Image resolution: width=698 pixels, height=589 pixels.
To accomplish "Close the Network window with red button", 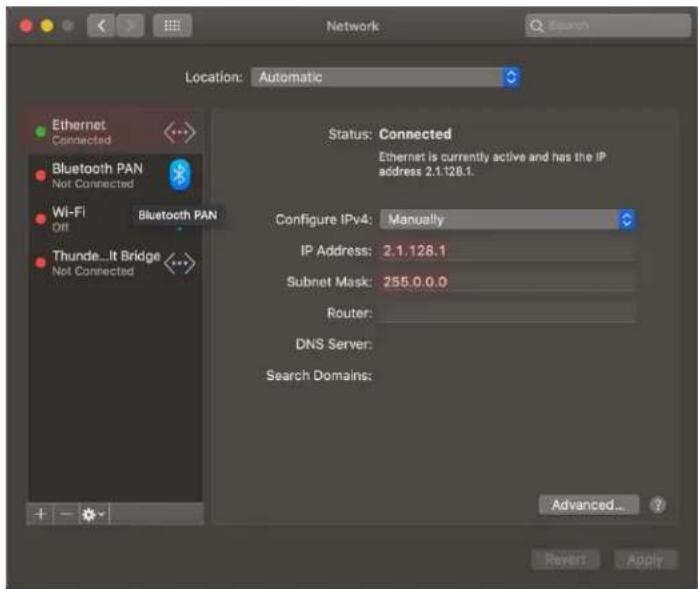I will pyautogui.click(x=26, y=26).
